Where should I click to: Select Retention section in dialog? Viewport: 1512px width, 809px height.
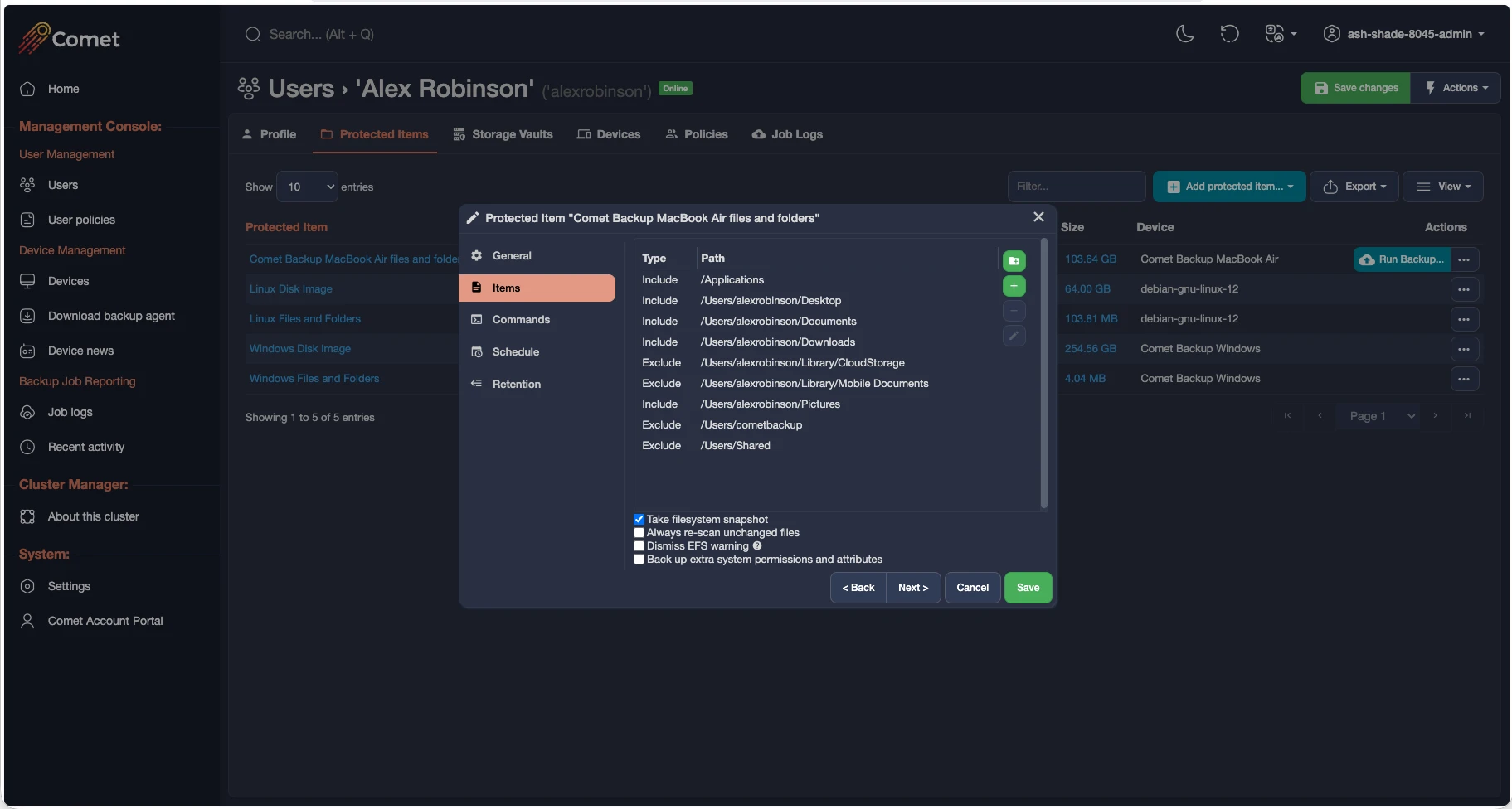click(537, 385)
